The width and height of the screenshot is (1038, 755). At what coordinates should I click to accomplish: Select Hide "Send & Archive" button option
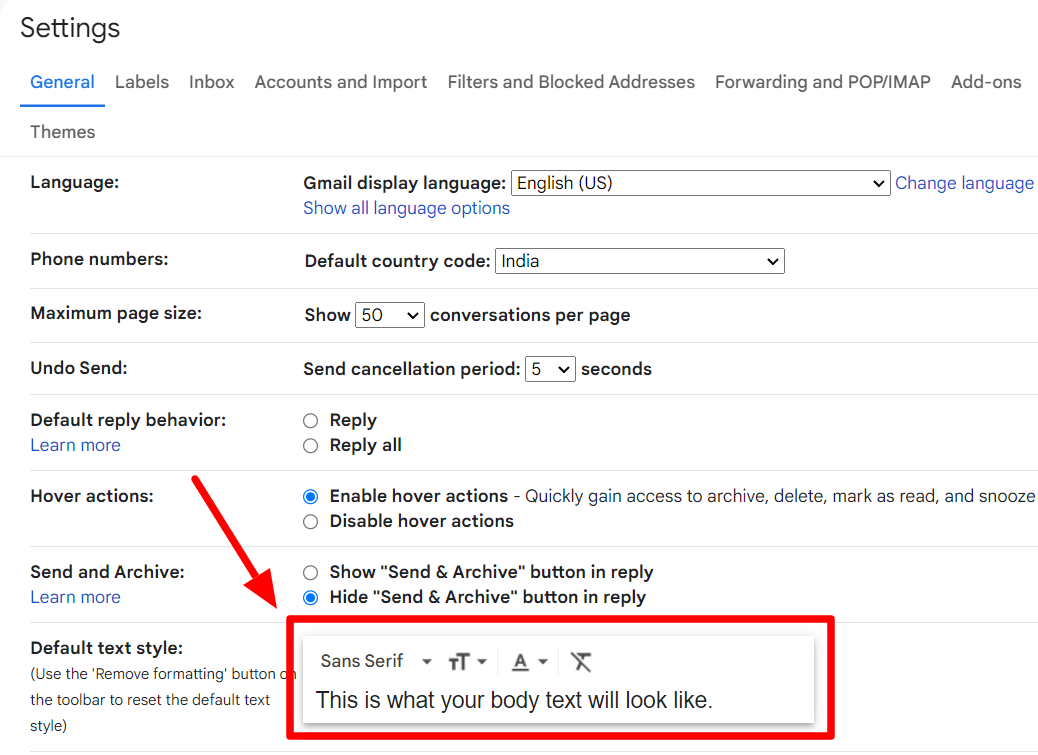(310, 598)
